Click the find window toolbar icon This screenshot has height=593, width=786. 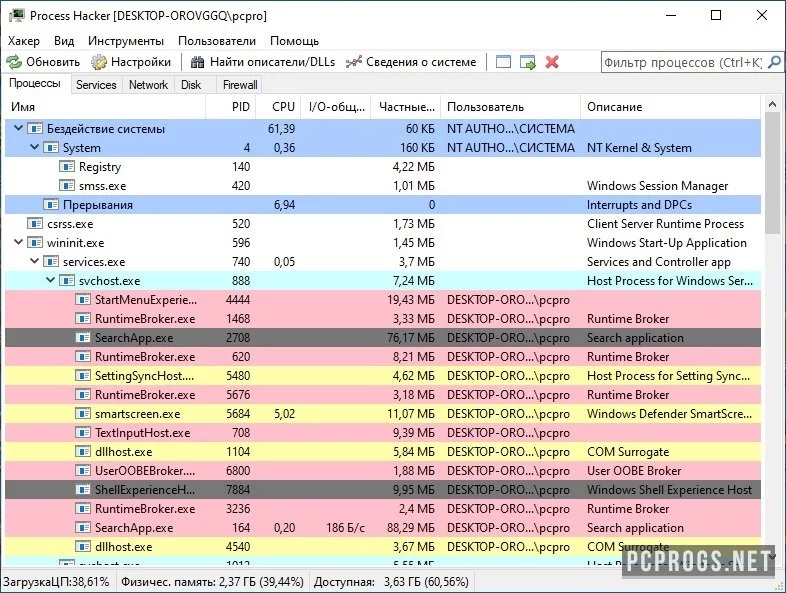[x=503, y=62]
